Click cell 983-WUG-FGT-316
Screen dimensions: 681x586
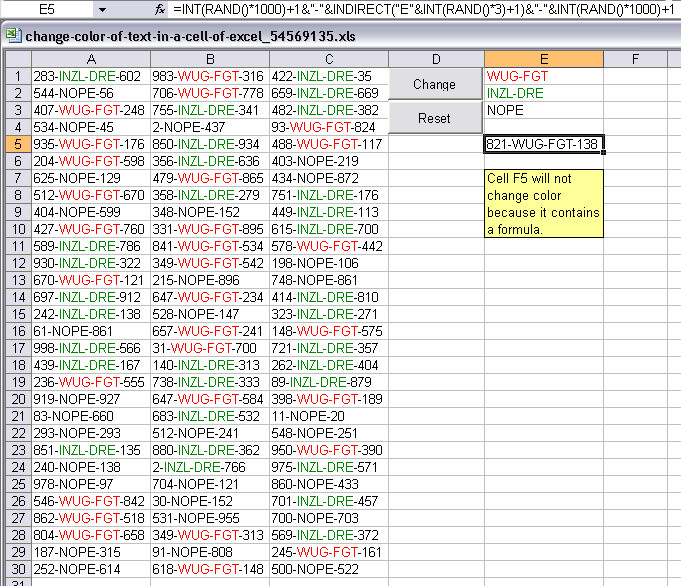(210, 76)
